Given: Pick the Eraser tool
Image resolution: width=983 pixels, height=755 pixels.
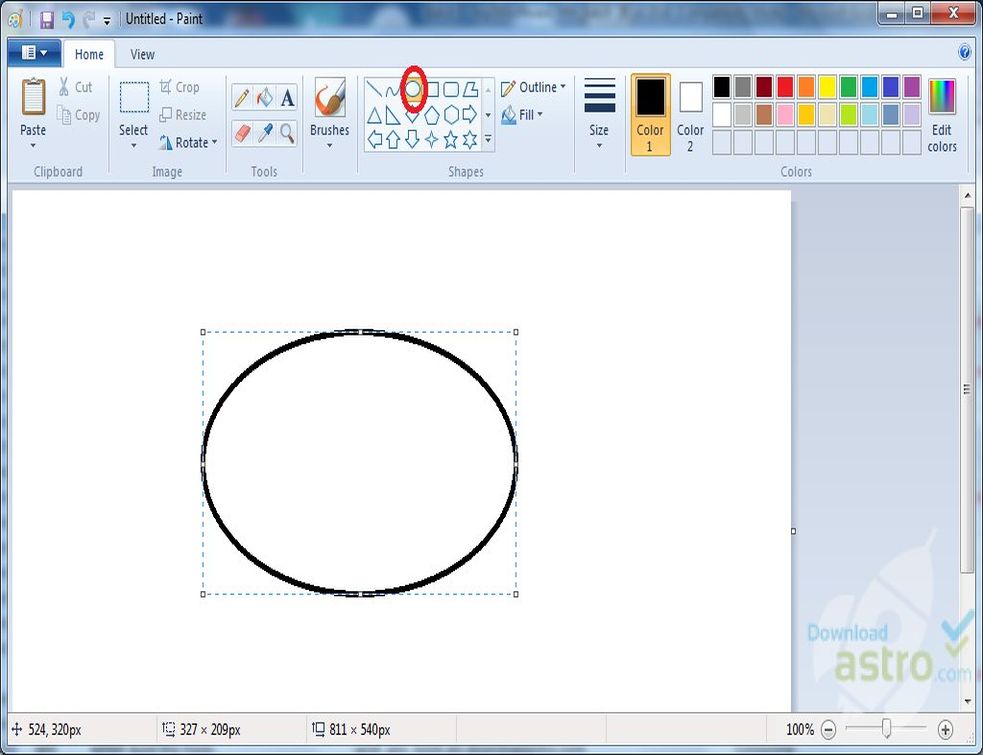Looking at the screenshot, I should pos(242,133).
